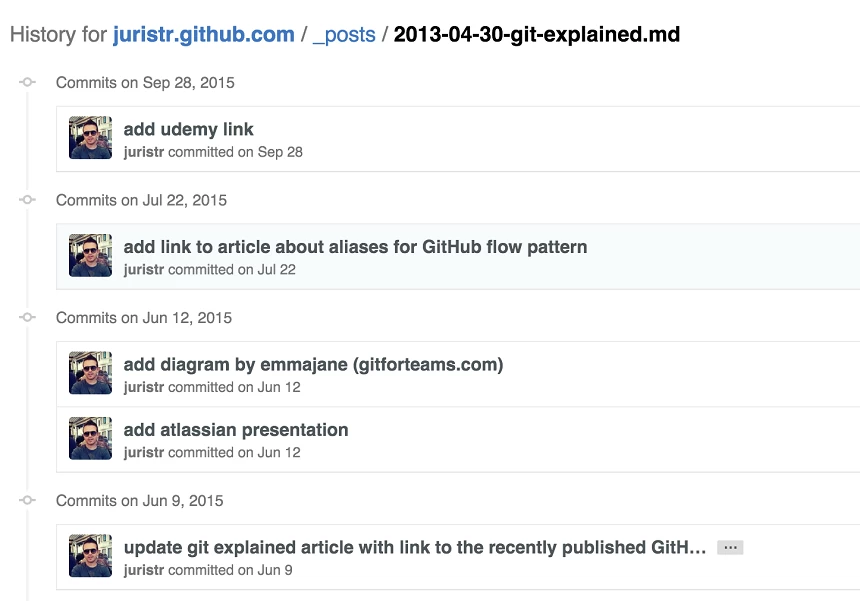The image size is (860, 601).
Task: Expand the truncated commit message ellipsis button
Action: pos(730,548)
